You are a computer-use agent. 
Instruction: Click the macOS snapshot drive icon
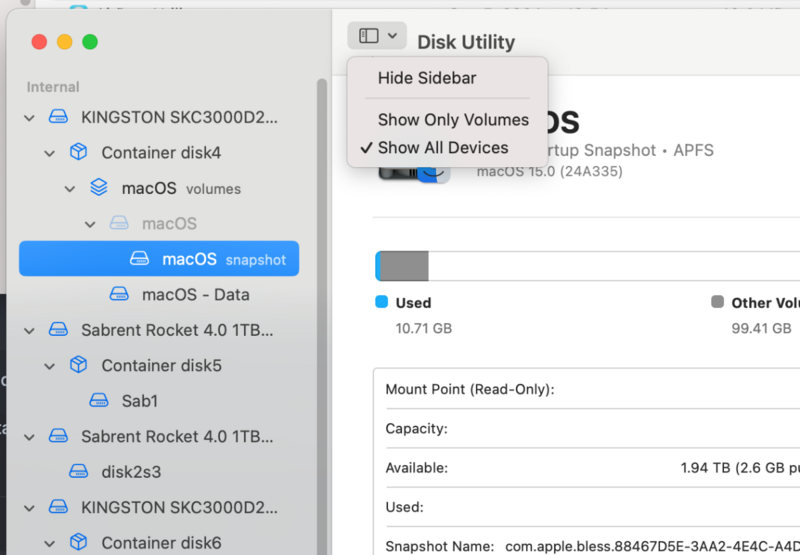(x=139, y=258)
